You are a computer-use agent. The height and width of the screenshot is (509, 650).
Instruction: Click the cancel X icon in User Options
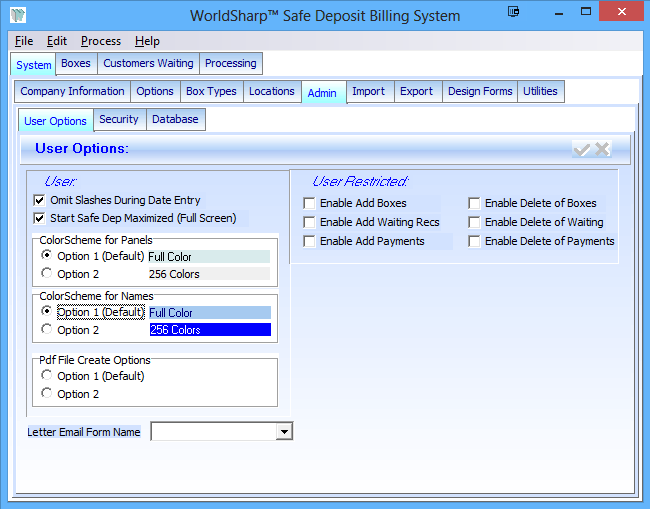click(x=601, y=149)
